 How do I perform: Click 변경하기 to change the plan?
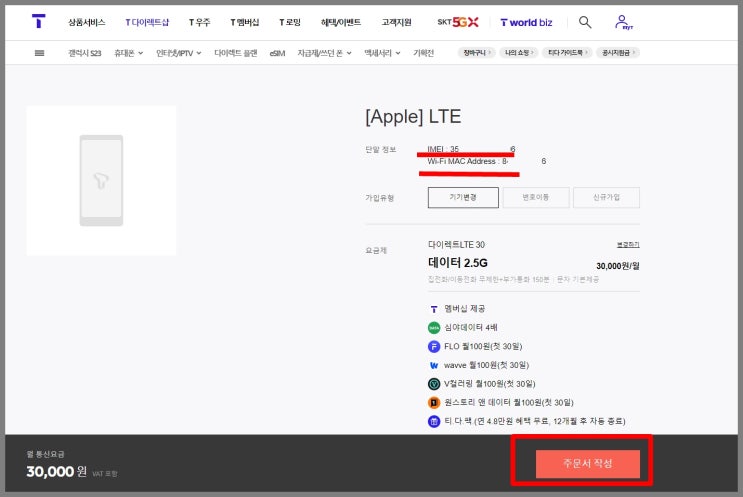click(x=628, y=244)
